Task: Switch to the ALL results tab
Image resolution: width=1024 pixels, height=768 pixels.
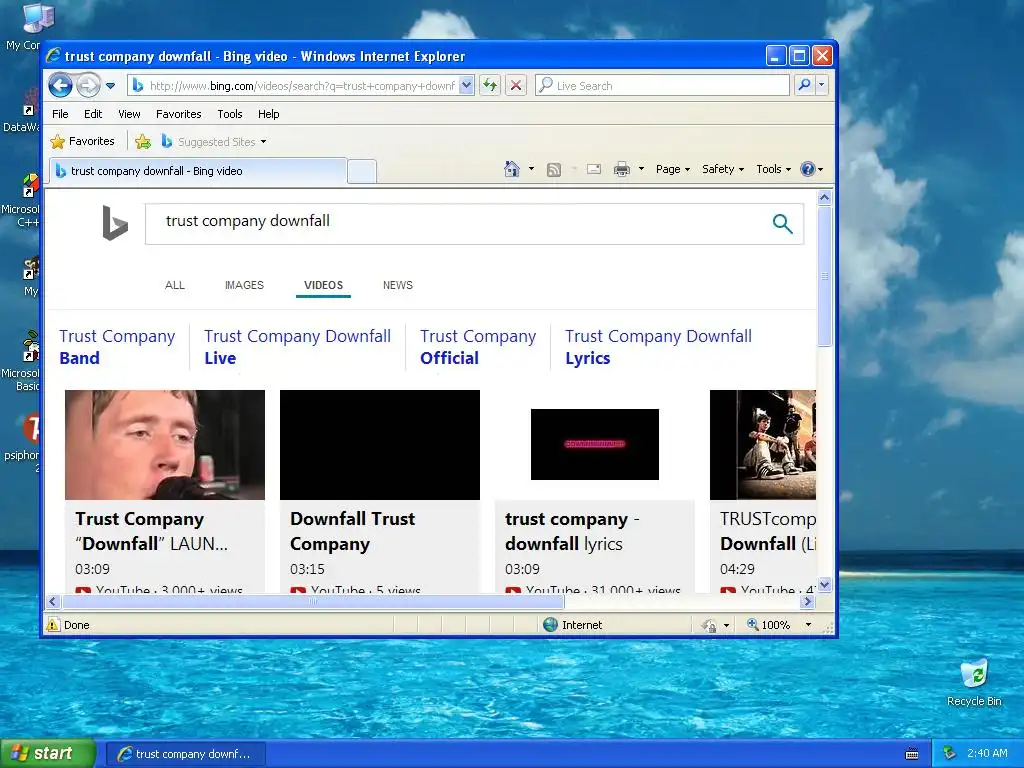Action: [x=174, y=285]
